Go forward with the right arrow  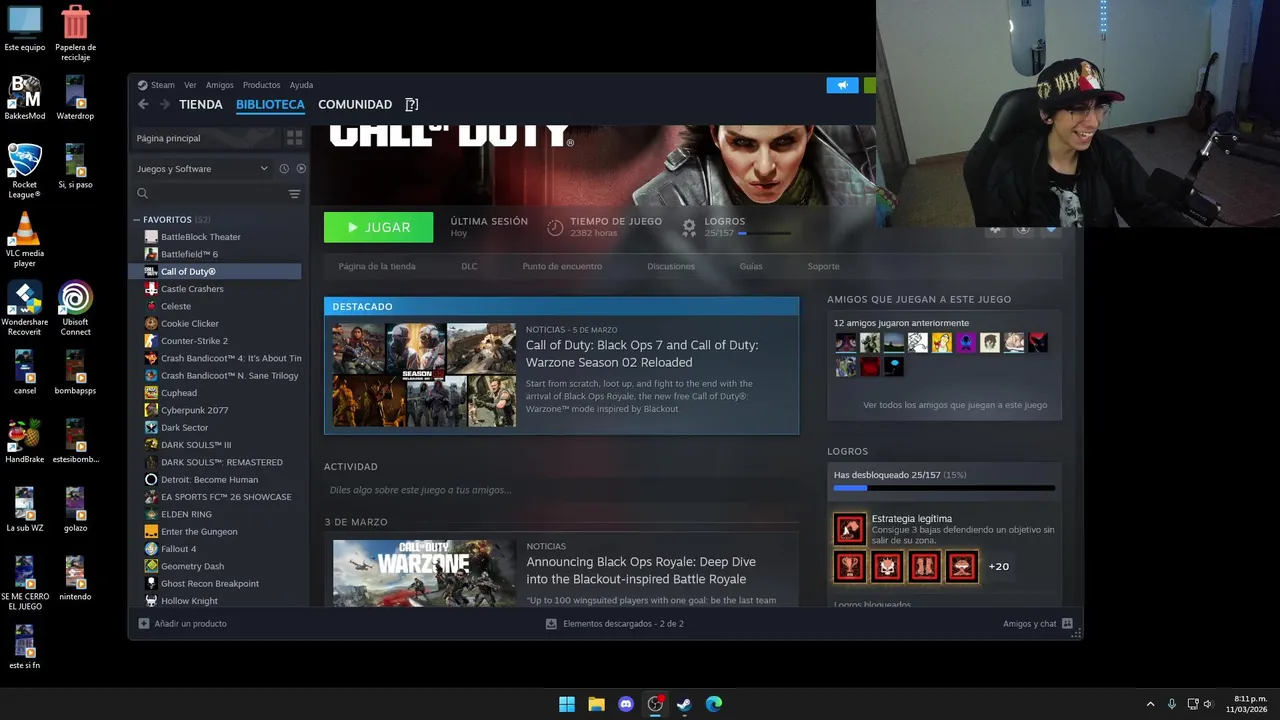click(165, 104)
